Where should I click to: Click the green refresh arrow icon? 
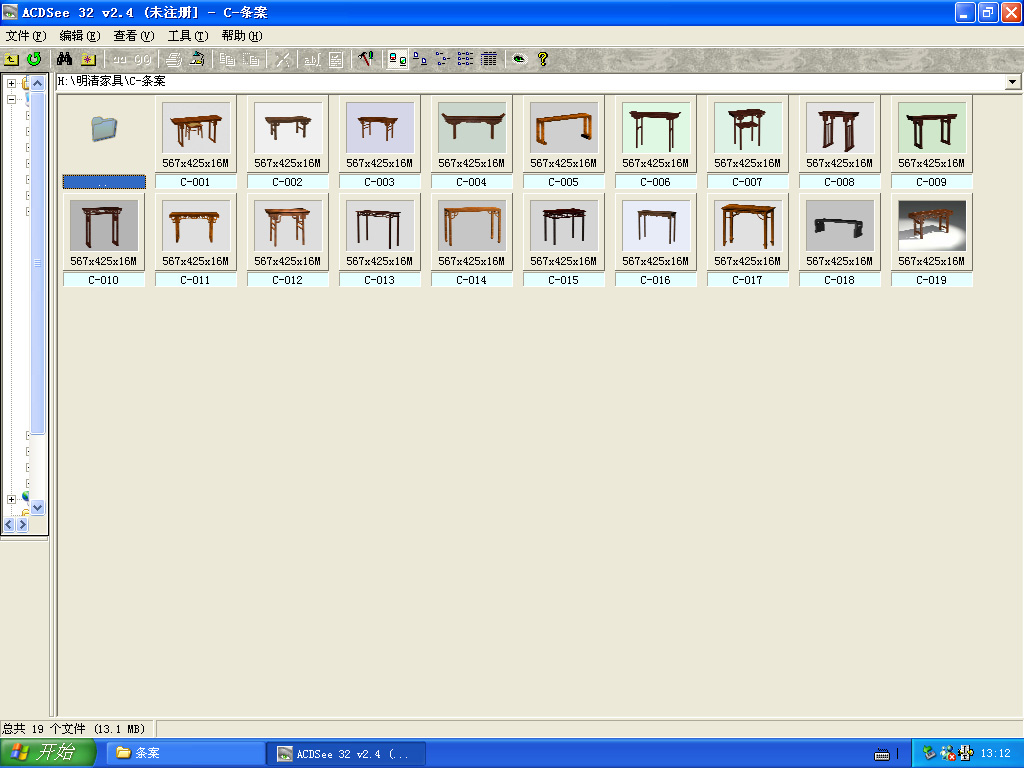tap(34, 59)
